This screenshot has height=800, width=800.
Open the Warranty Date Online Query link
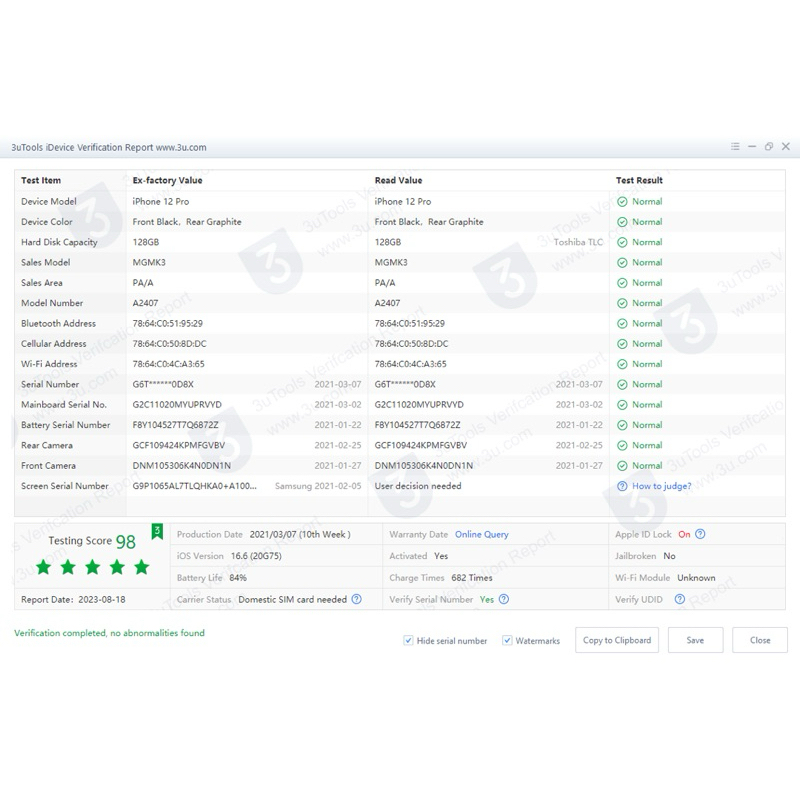tap(482, 535)
